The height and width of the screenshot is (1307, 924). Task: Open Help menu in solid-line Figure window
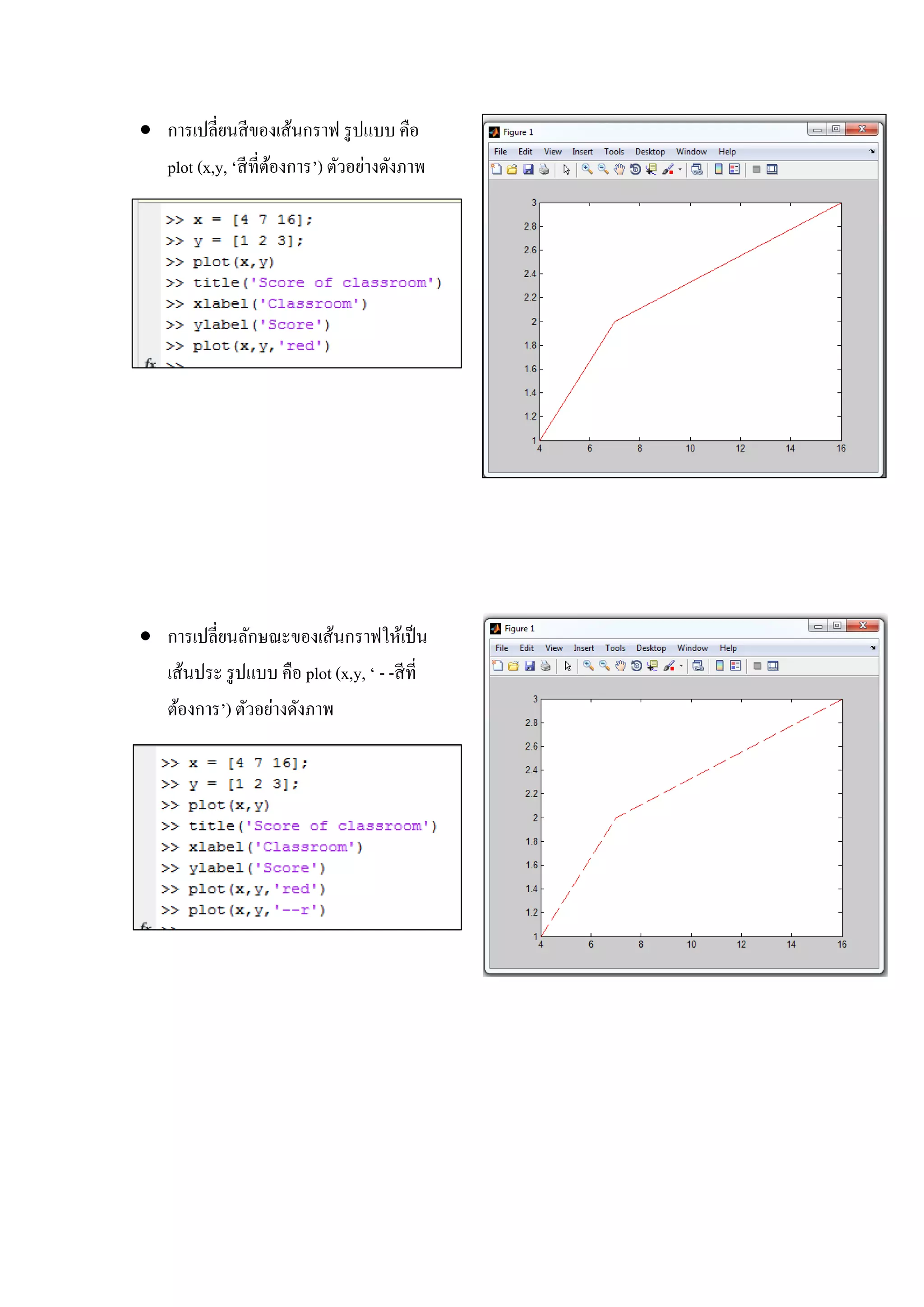pos(727,152)
